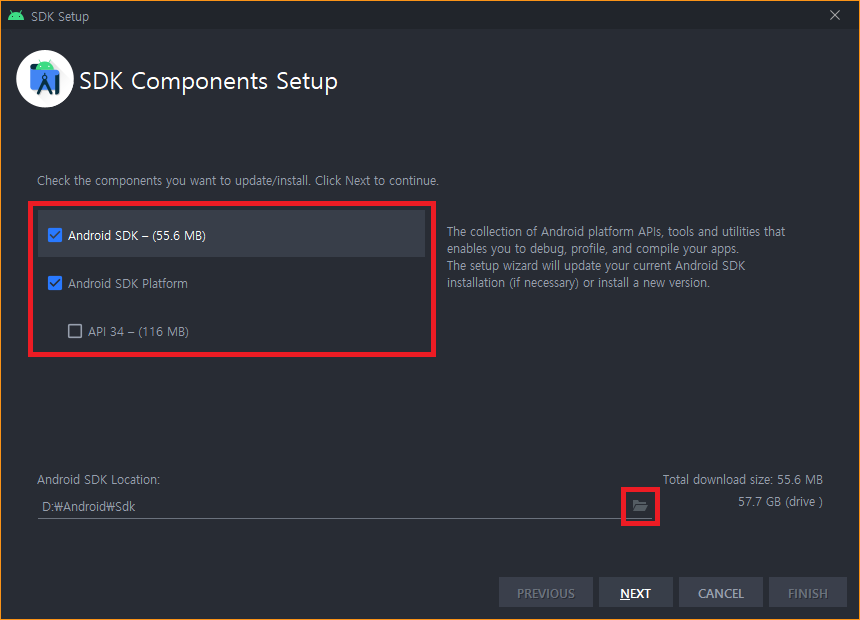Close the SDK Setup window

coord(835,15)
